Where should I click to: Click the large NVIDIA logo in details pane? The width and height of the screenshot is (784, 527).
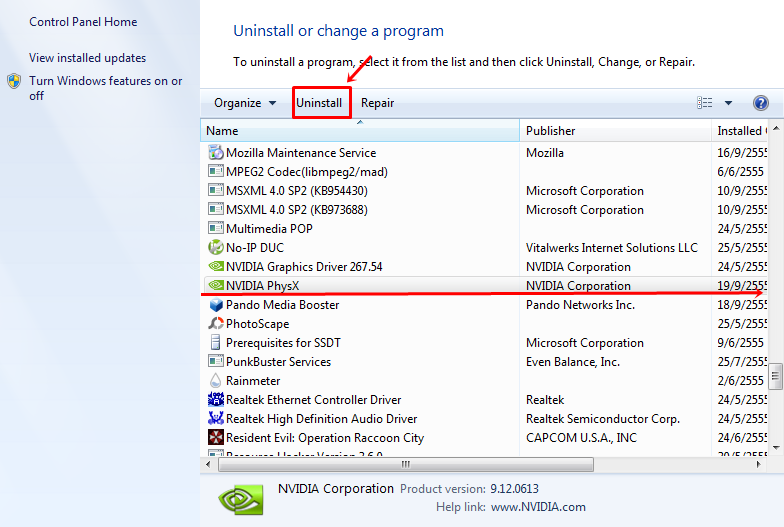click(x=240, y=500)
